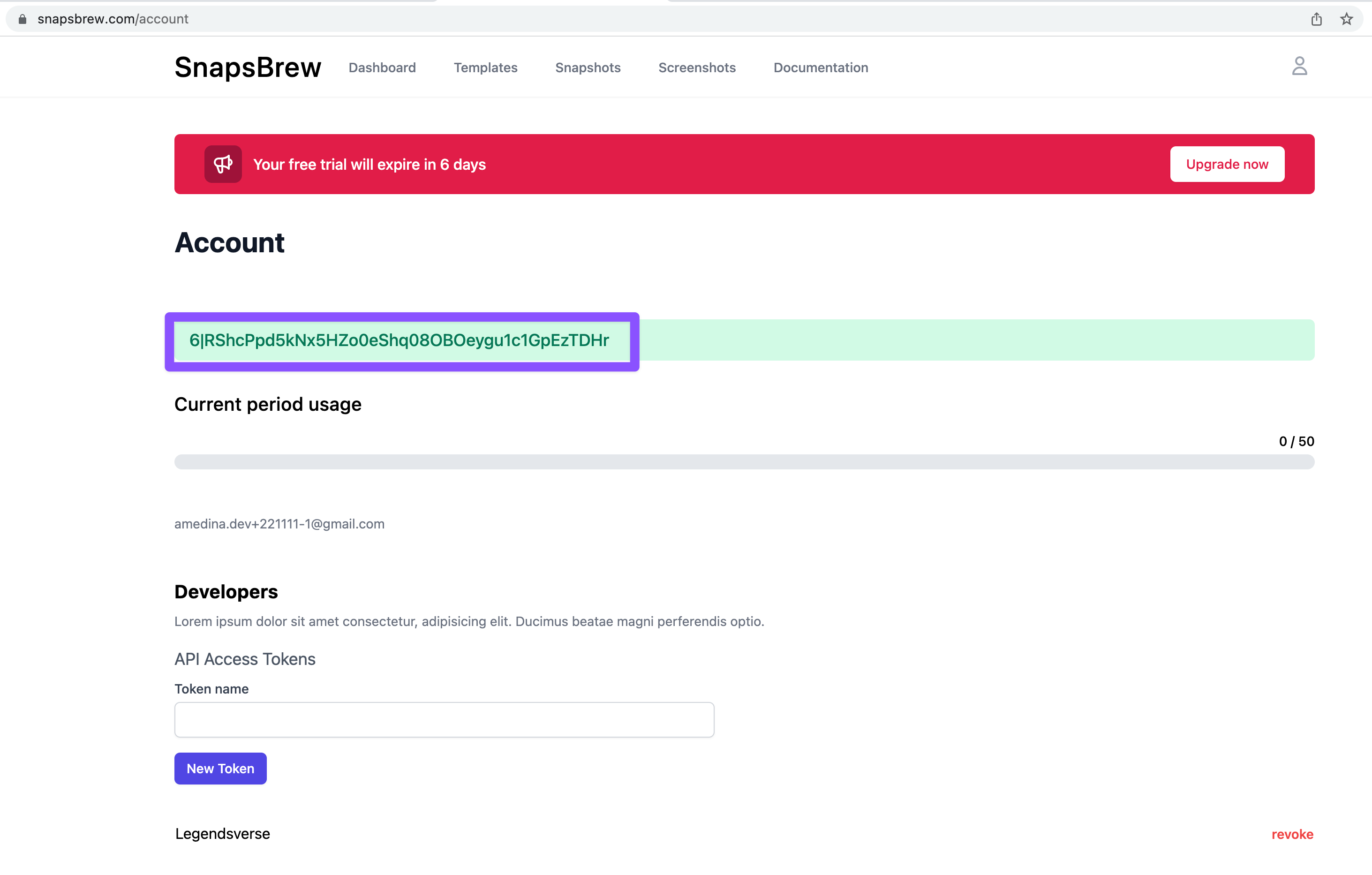Click the Upgrade now button
Image resolution: width=1372 pixels, height=875 pixels.
[x=1227, y=164]
